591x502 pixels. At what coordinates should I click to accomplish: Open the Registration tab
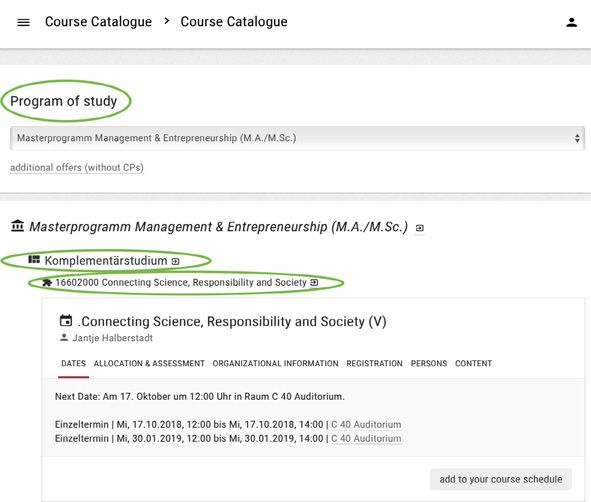374,363
